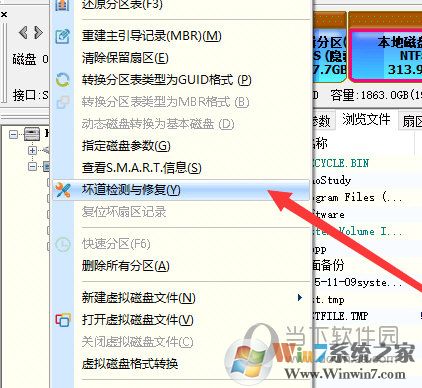The image size is (422, 388).
Task: Select the TFILE.TMP file row
Action: (x=340, y=316)
